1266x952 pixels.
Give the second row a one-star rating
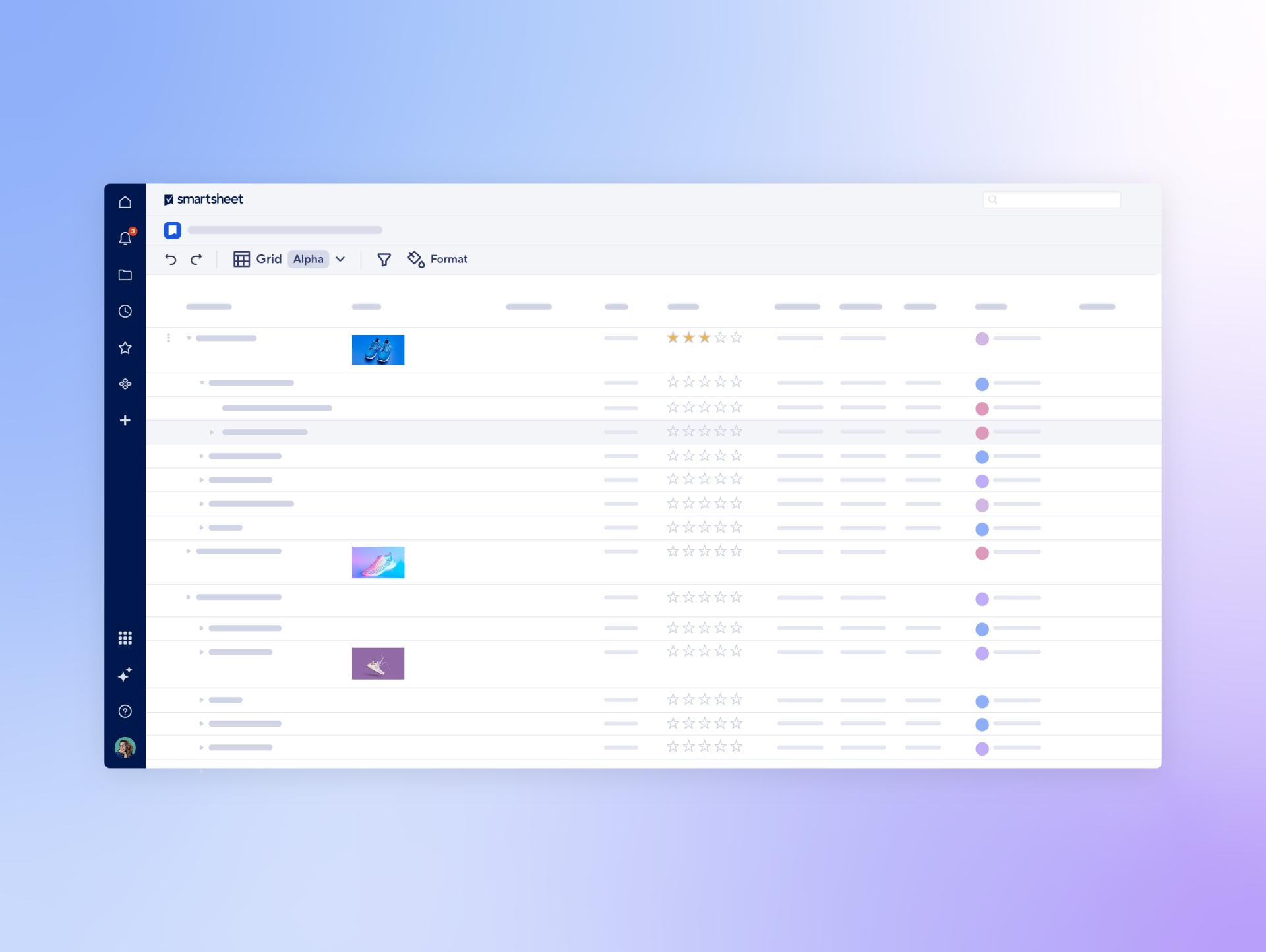coord(671,381)
